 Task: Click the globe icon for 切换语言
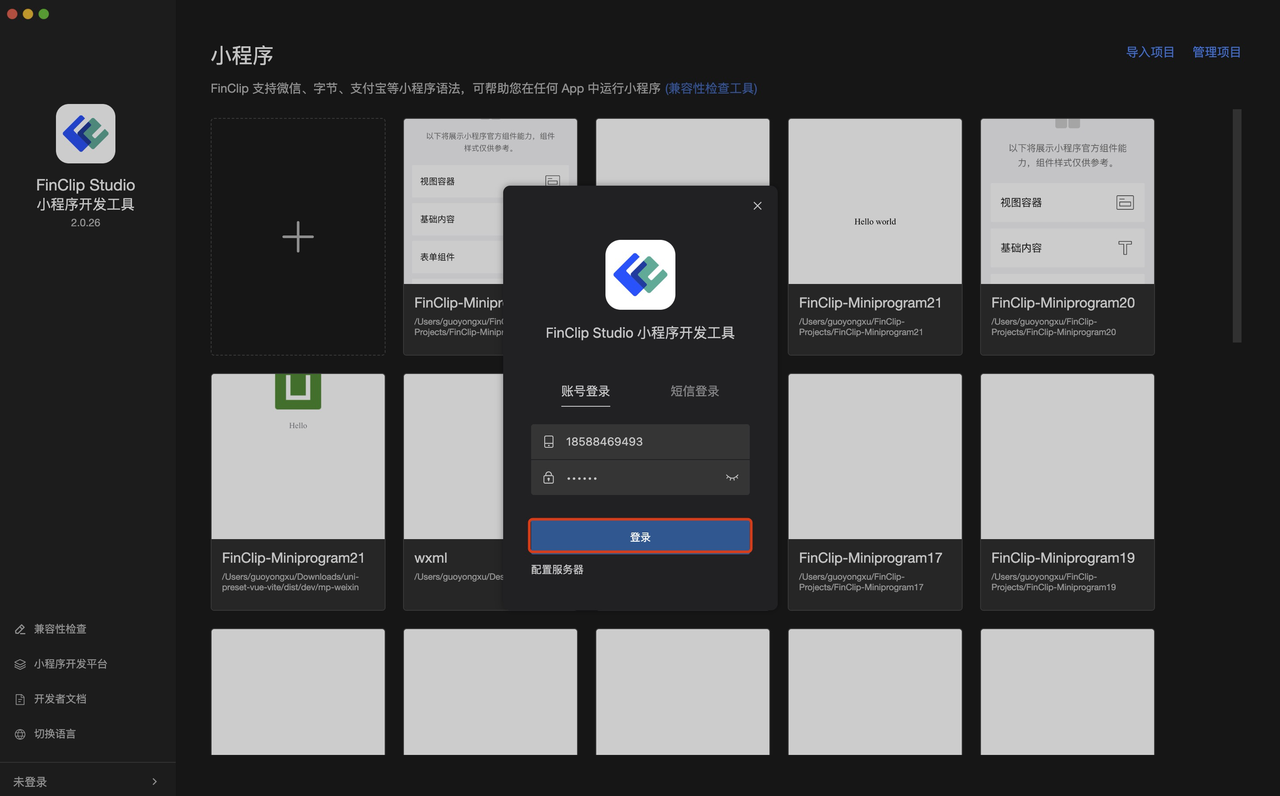[20, 734]
